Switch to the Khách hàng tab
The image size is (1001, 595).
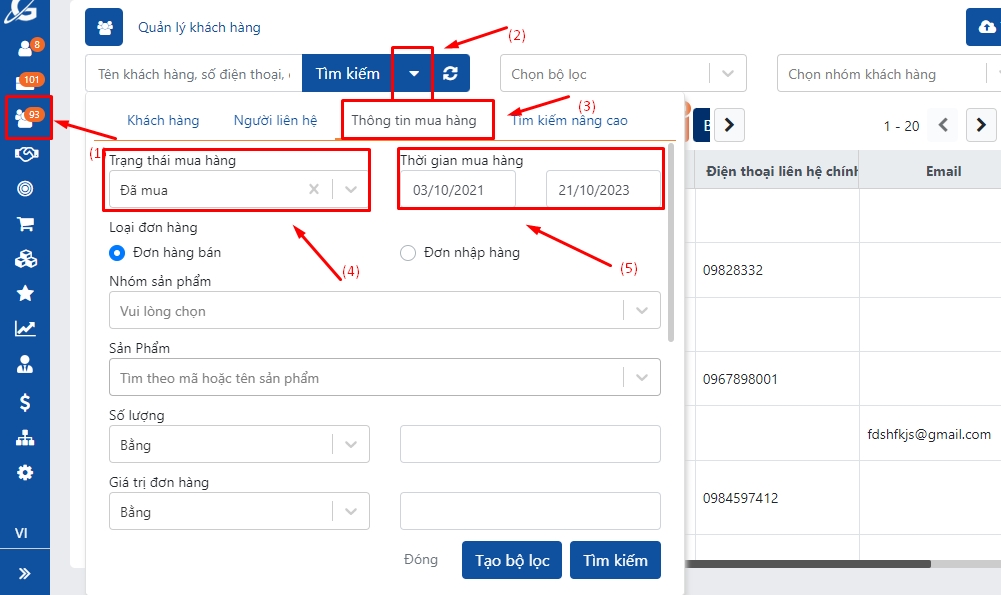163,121
